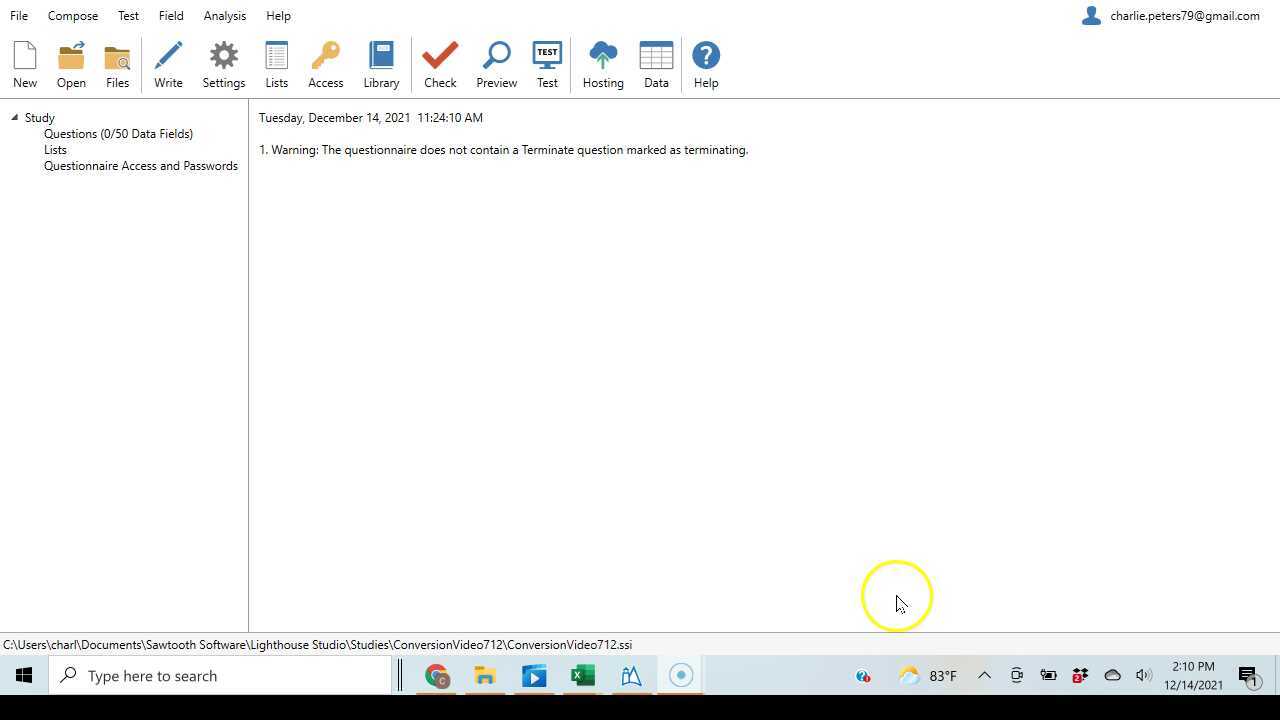The image size is (1280, 720).
Task: Launch the Test survey tool
Action: coord(547,63)
